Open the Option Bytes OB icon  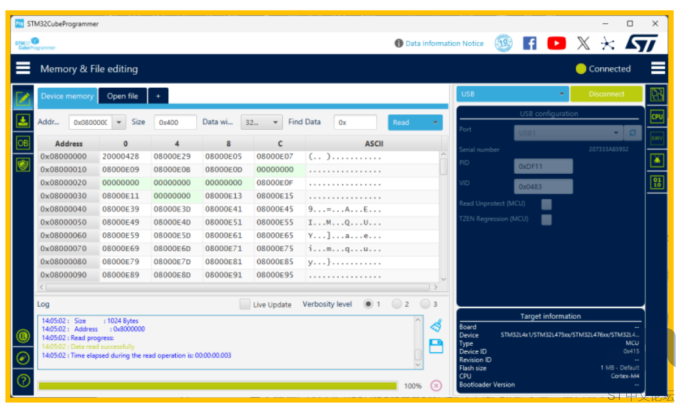23,143
